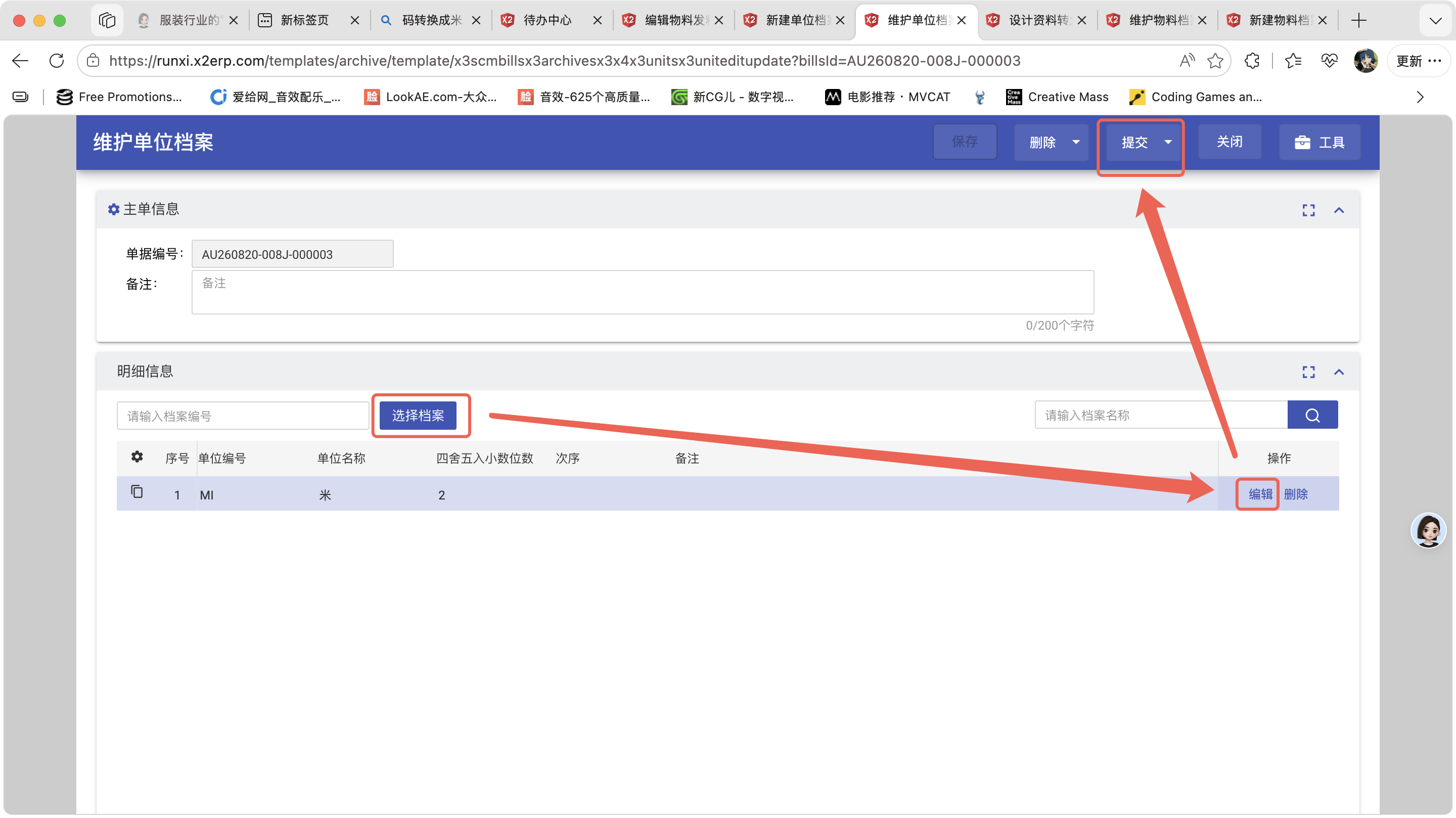Click the 关闭 button
This screenshot has height=818, width=1456.
pos(1230,142)
